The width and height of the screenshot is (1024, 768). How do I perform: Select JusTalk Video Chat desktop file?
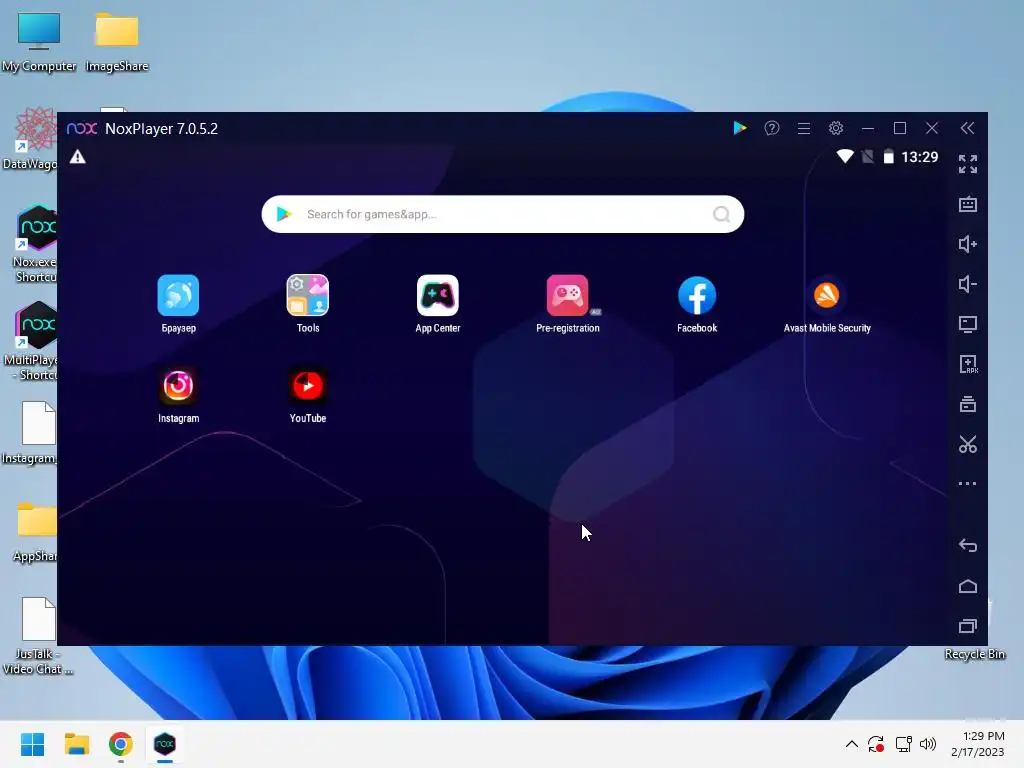[37, 636]
